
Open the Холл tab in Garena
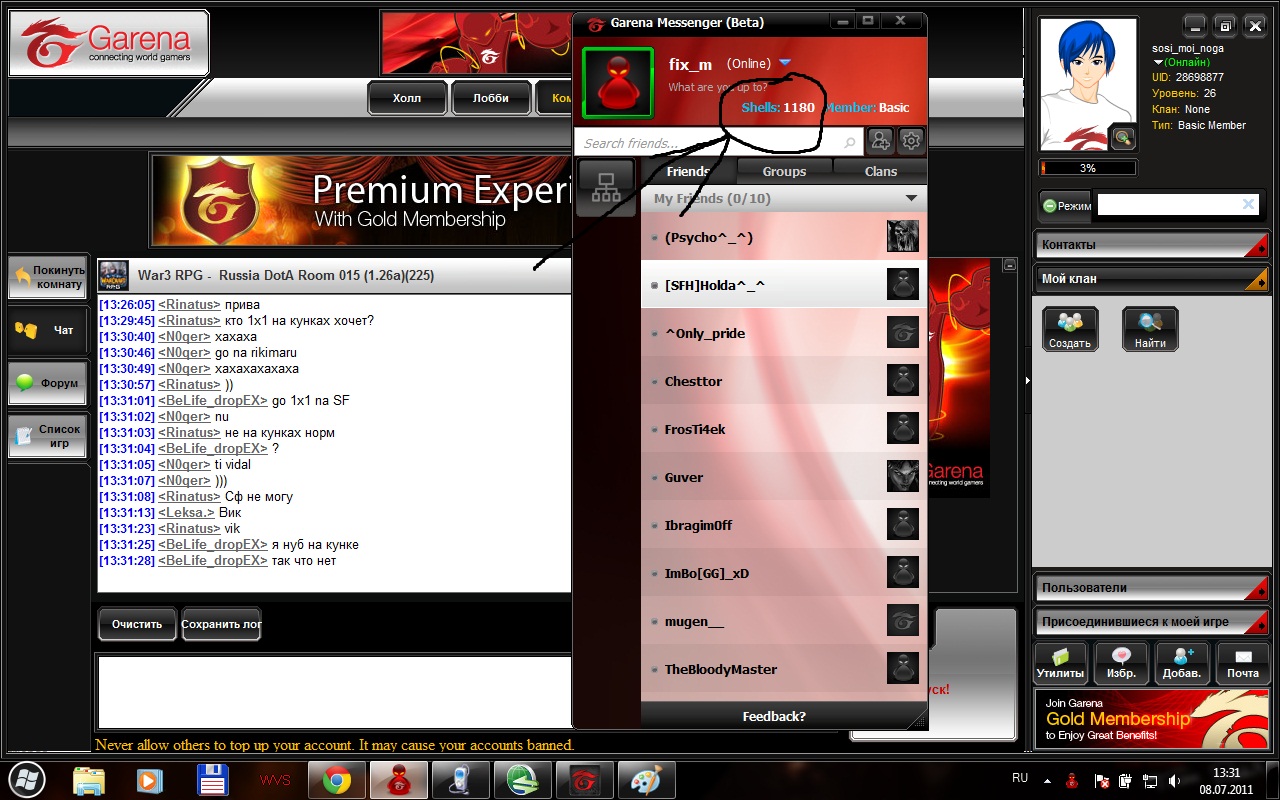[x=407, y=98]
